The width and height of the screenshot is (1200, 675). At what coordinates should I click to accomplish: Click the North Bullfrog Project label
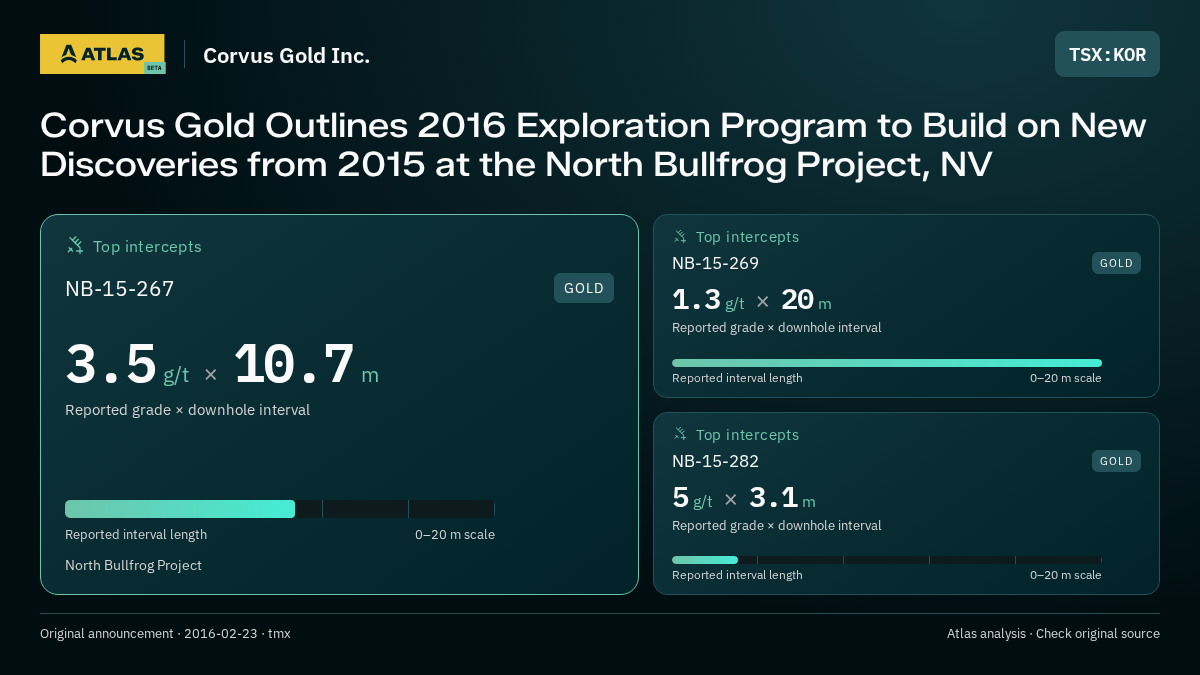click(x=133, y=565)
